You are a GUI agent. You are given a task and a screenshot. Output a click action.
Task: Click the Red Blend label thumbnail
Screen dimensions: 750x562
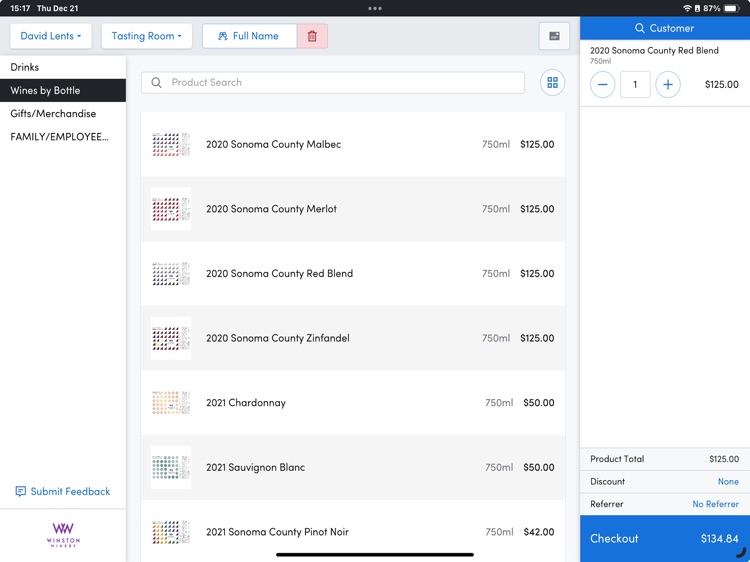[171, 274]
